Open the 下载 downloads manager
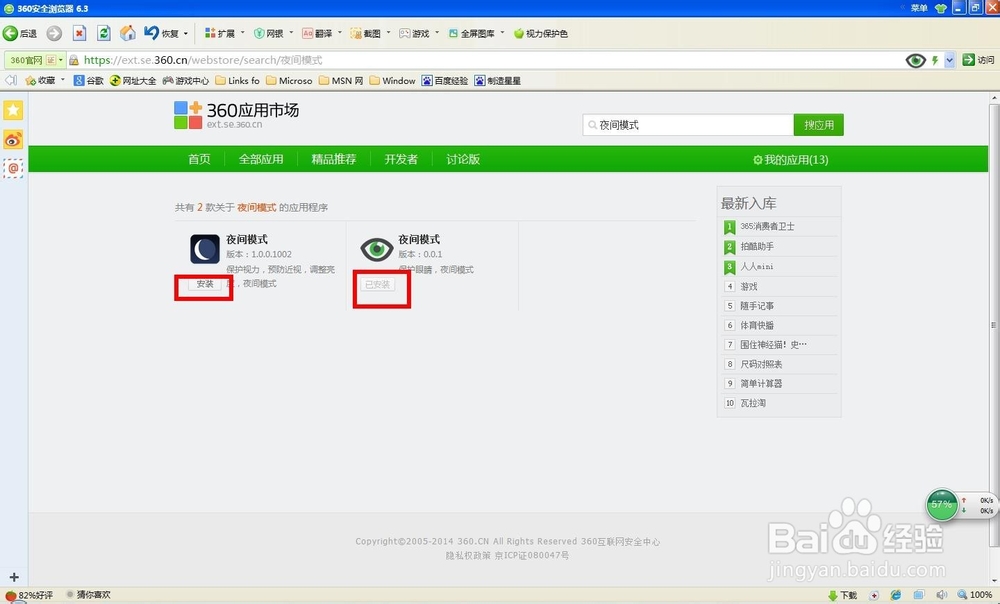The width and height of the screenshot is (1000, 604). [842, 595]
